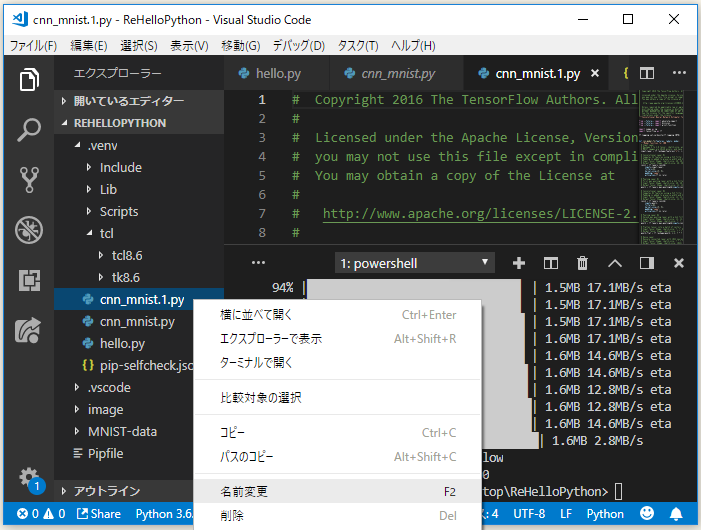Click line number 5 in editor gutter

262,176
